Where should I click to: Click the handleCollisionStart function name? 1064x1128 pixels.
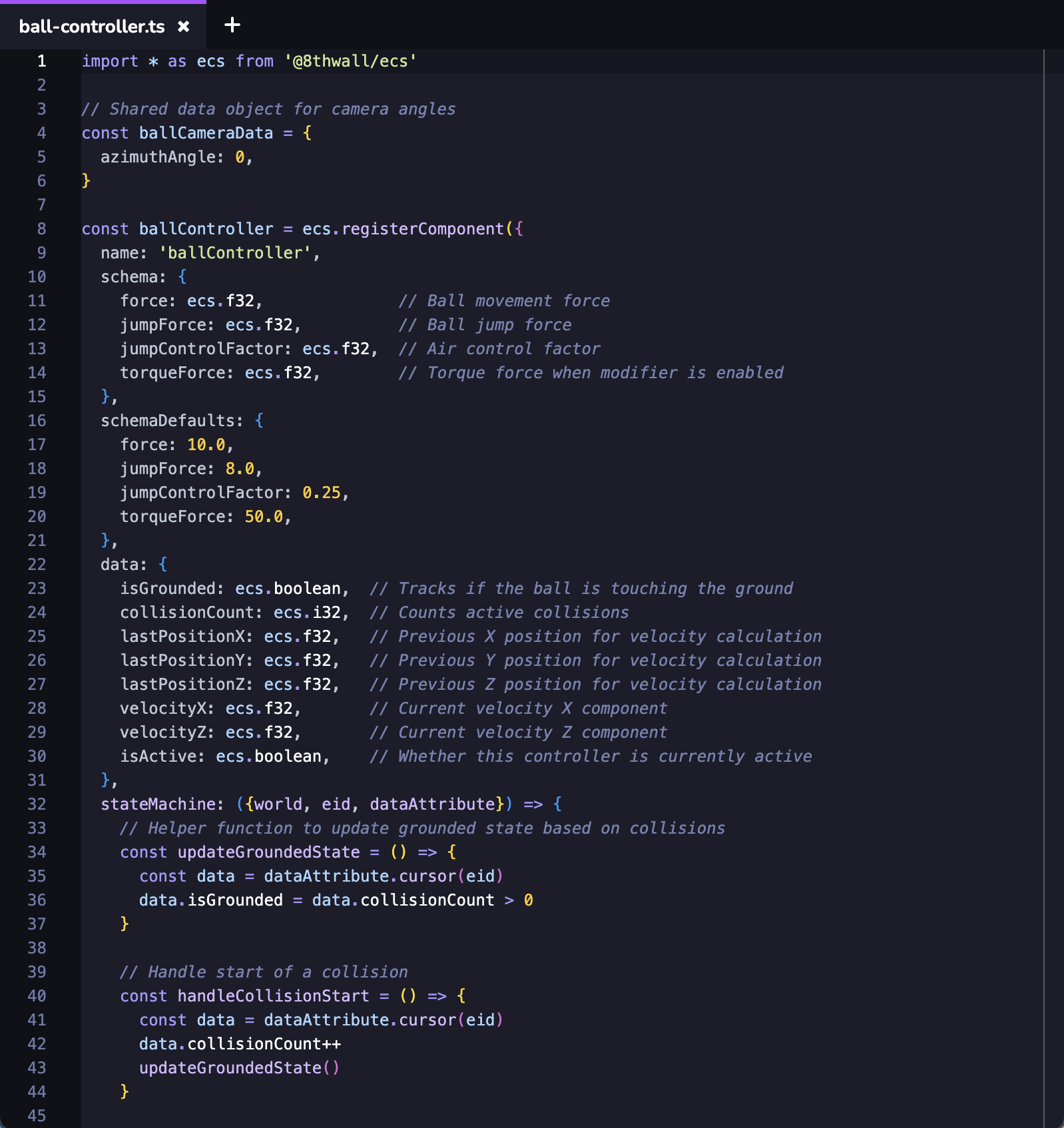(x=273, y=996)
